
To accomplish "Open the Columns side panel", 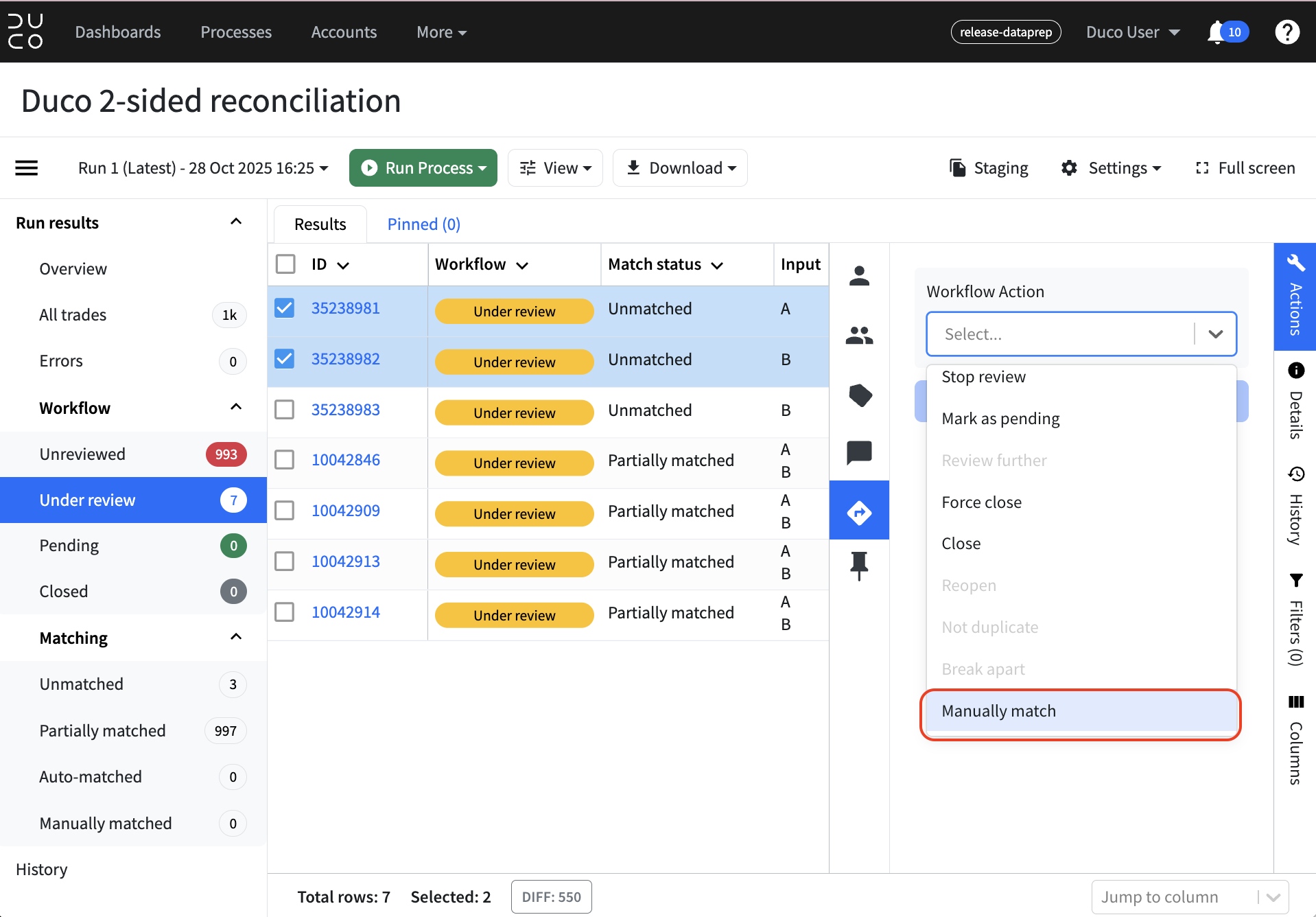I will 1295,740.
